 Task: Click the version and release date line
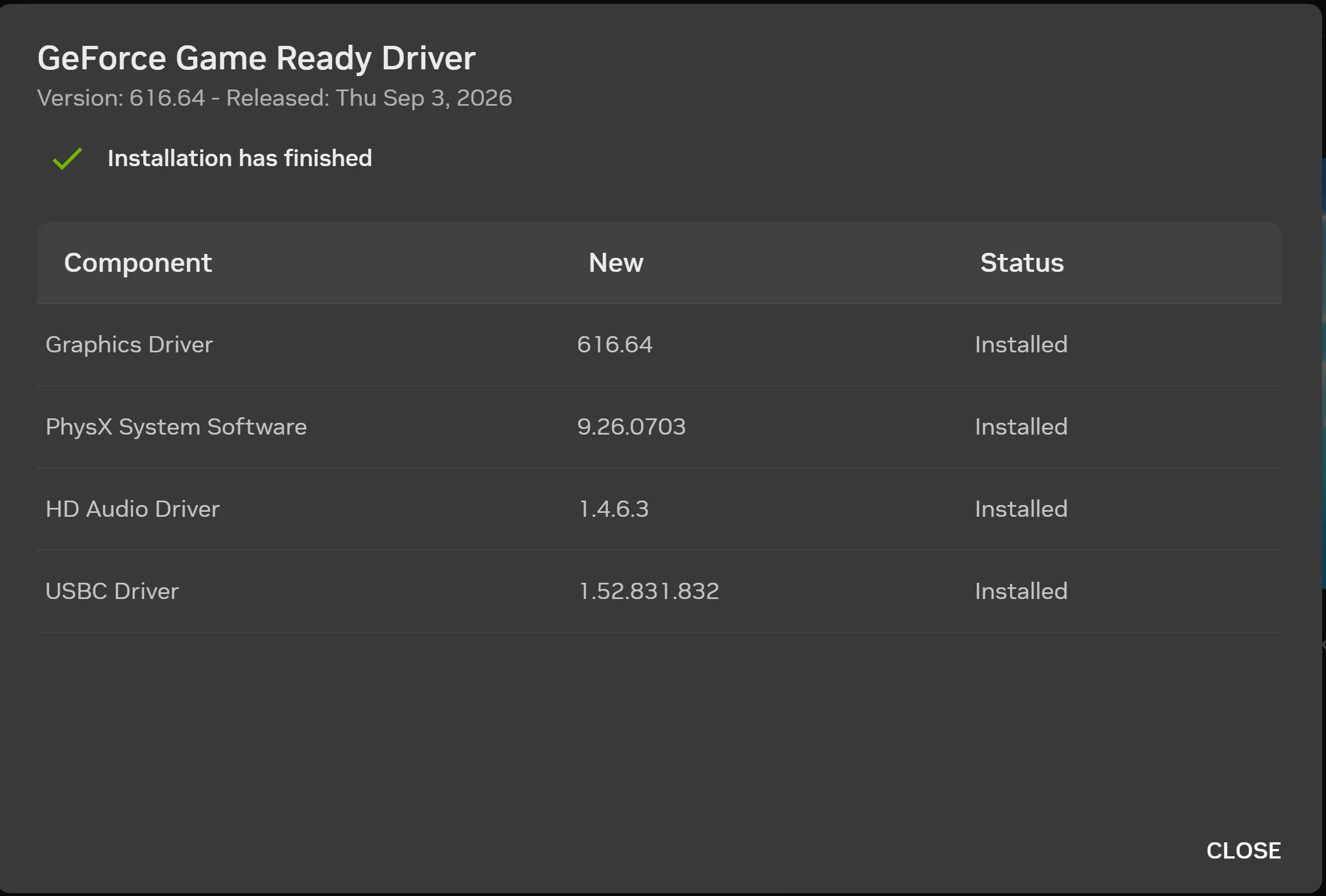(x=275, y=98)
